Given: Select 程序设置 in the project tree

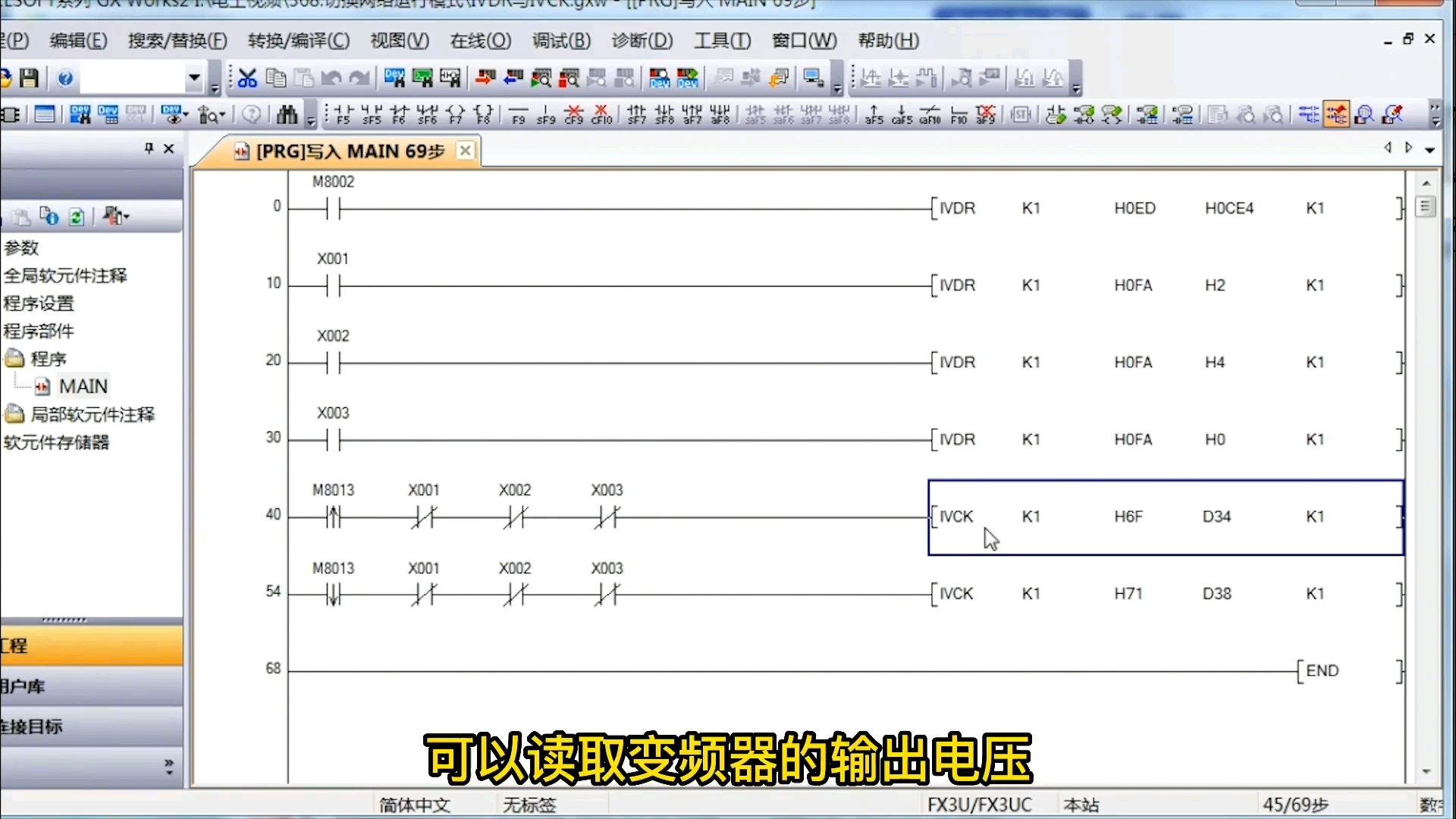Looking at the screenshot, I should click(39, 304).
